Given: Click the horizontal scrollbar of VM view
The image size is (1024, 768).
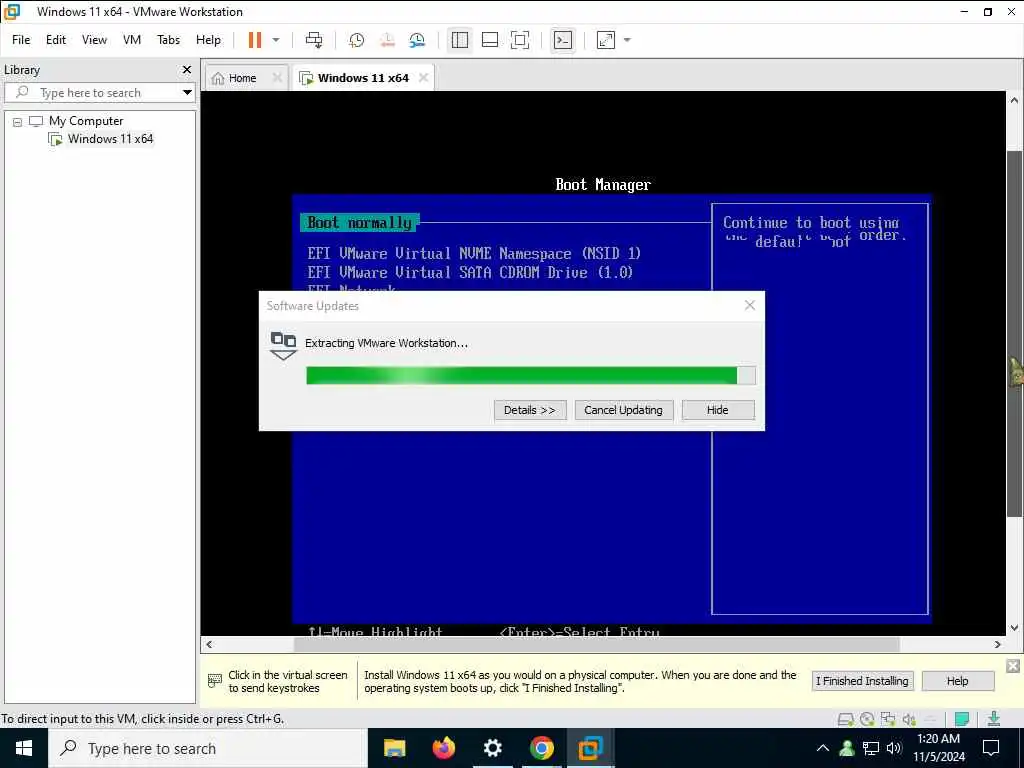Looking at the screenshot, I should [x=596, y=645].
